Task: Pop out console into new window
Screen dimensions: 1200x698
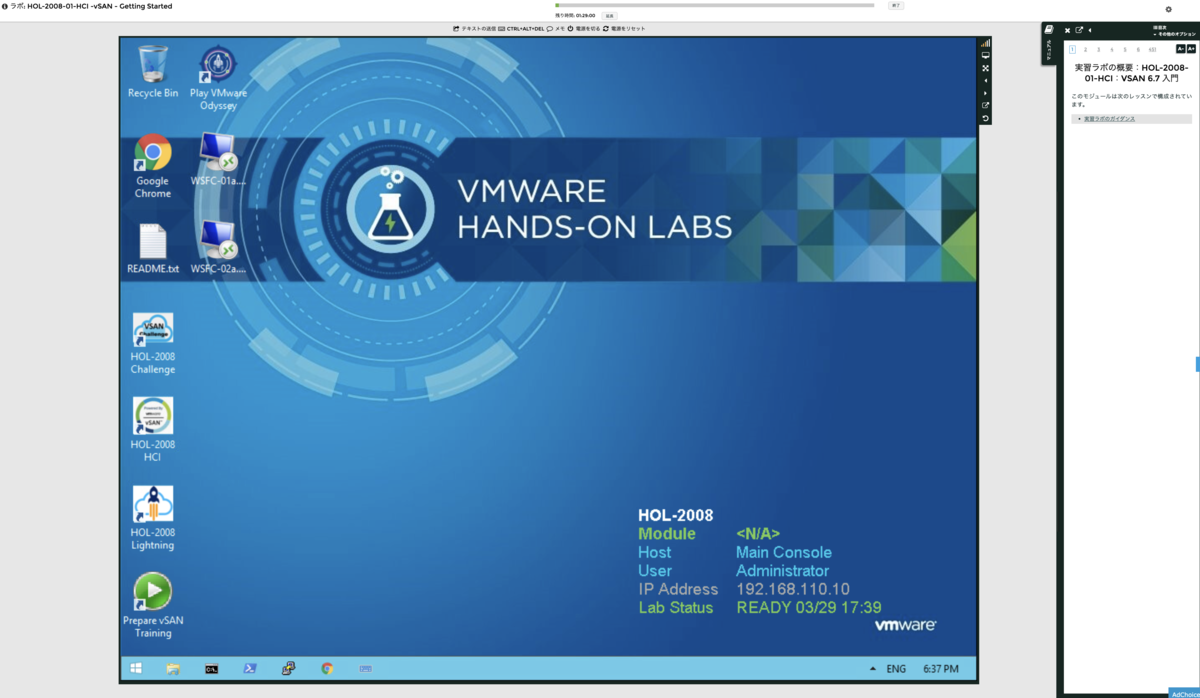Action: point(985,106)
